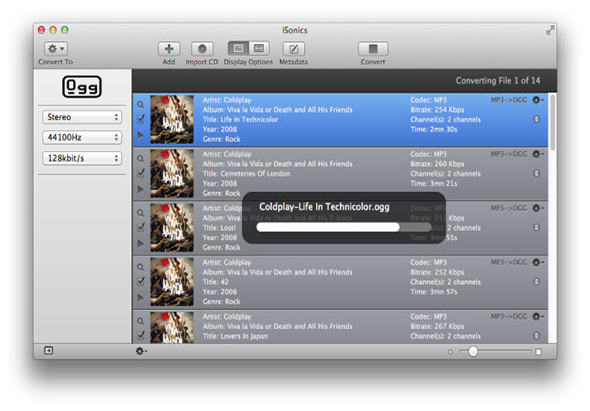Open gear menu for Cemeteries Of London row

click(537, 154)
